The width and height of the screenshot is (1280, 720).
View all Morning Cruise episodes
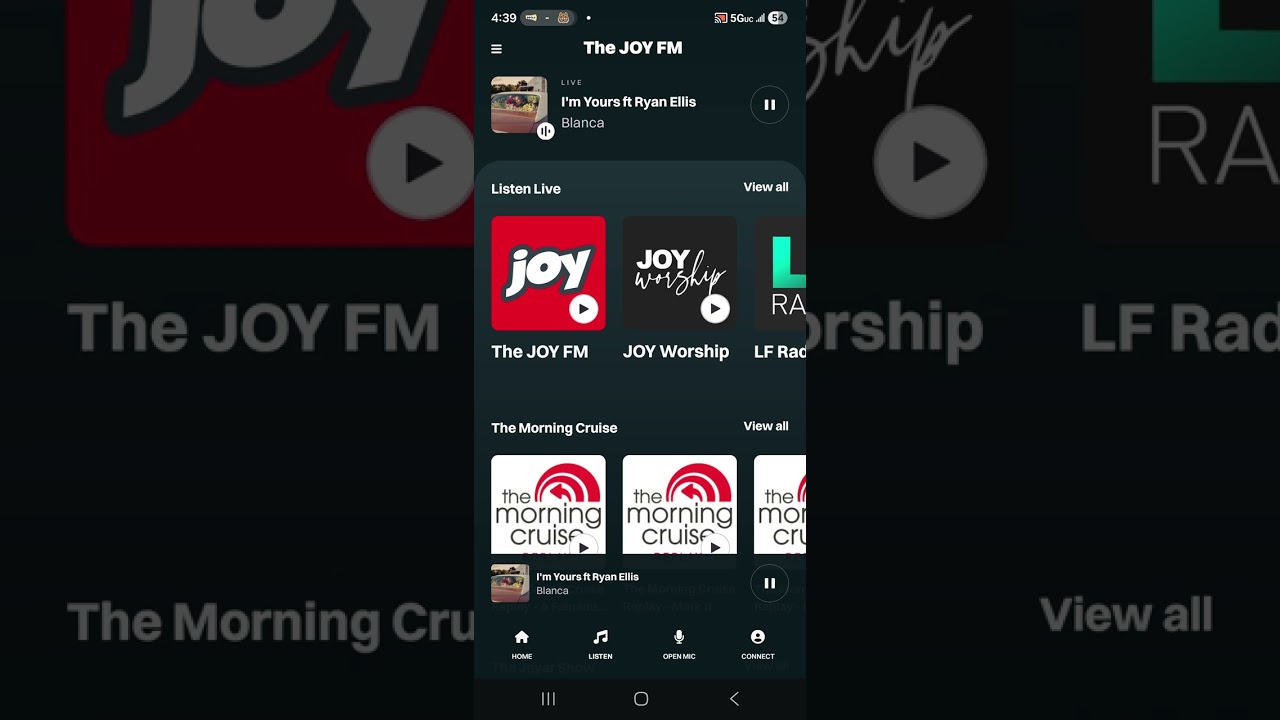click(766, 426)
